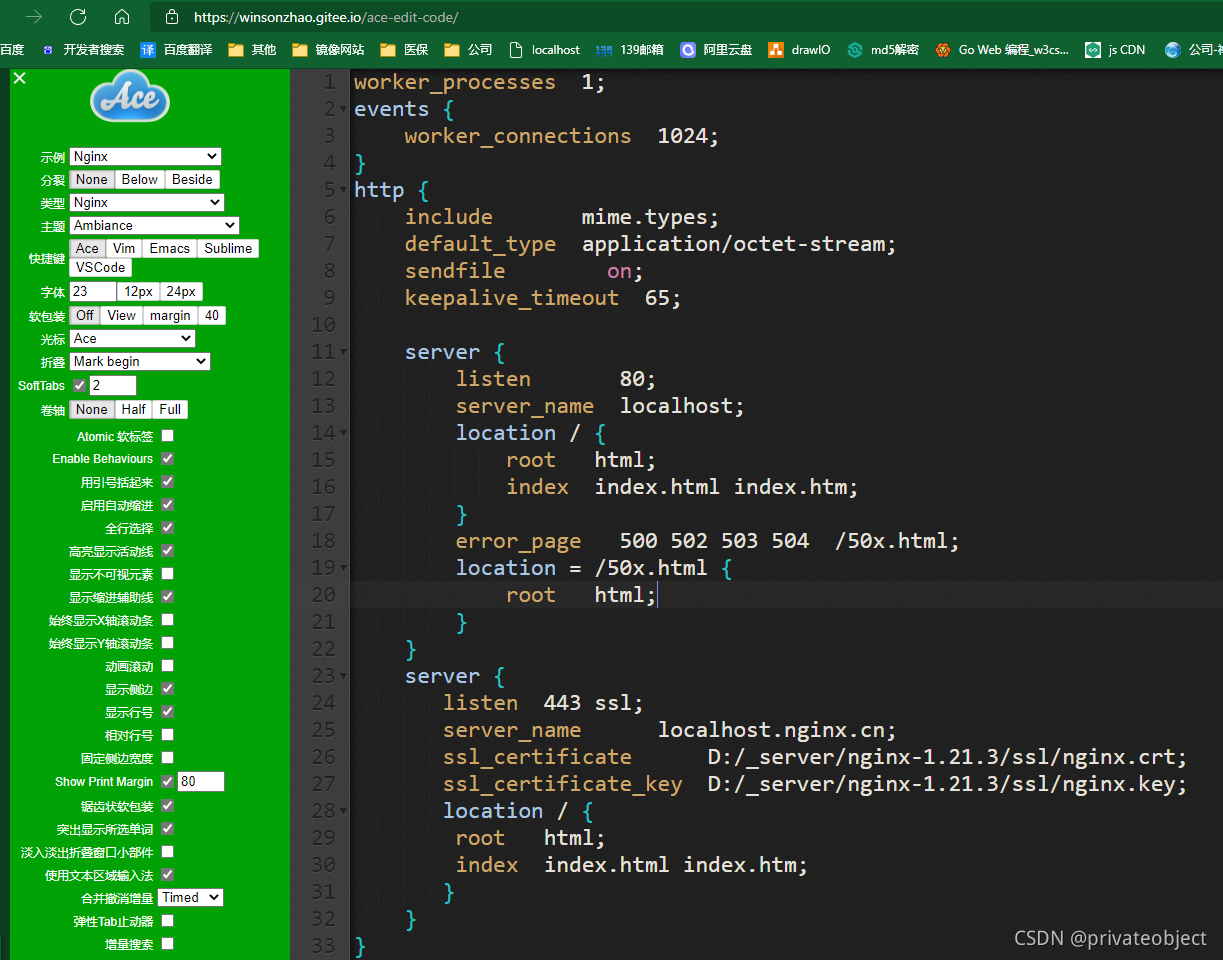Viewport: 1223px width, 960px height.
Task: Click the address bar URL
Action: click(x=326, y=17)
